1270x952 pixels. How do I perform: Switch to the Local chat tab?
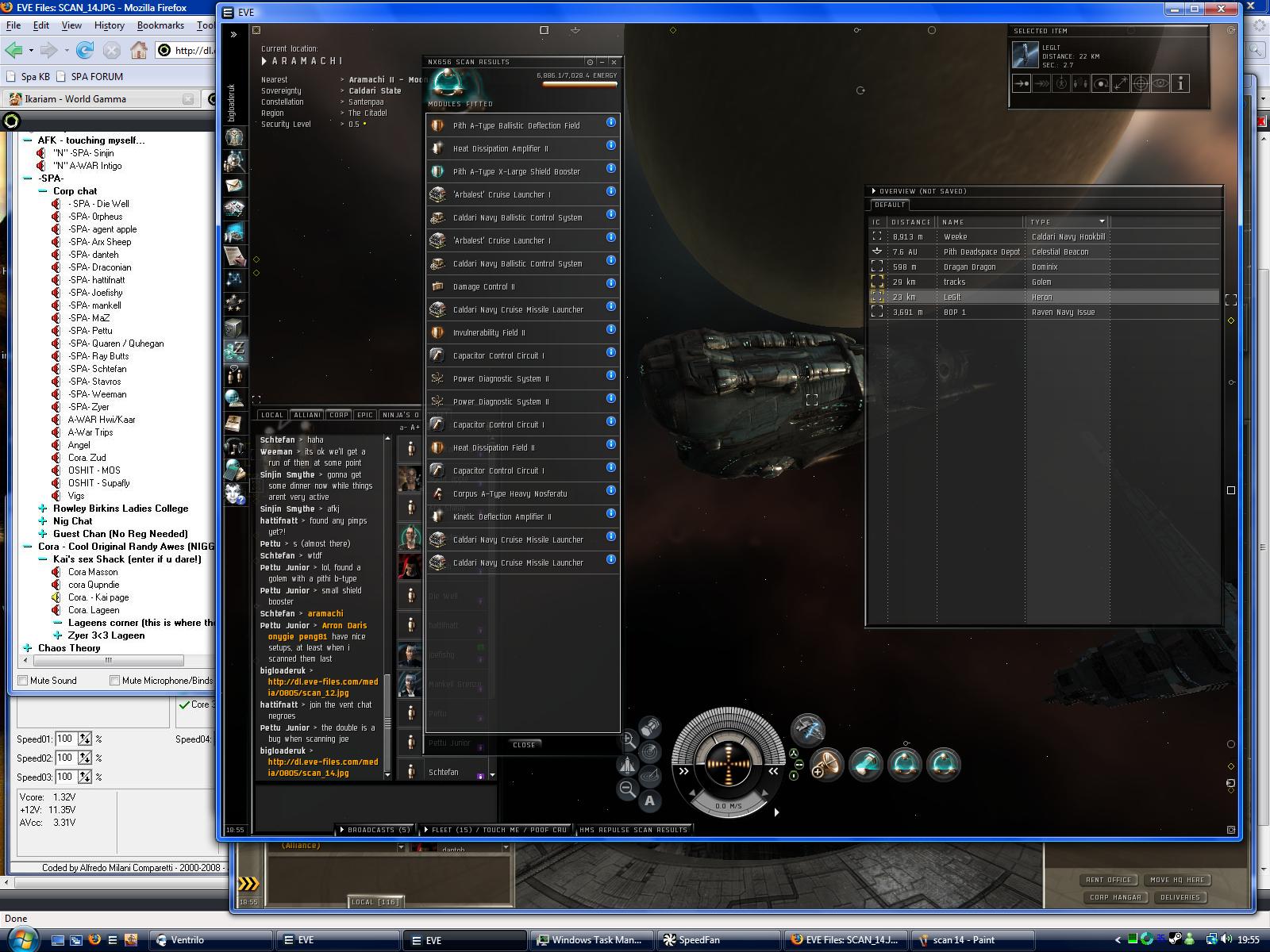click(272, 415)
